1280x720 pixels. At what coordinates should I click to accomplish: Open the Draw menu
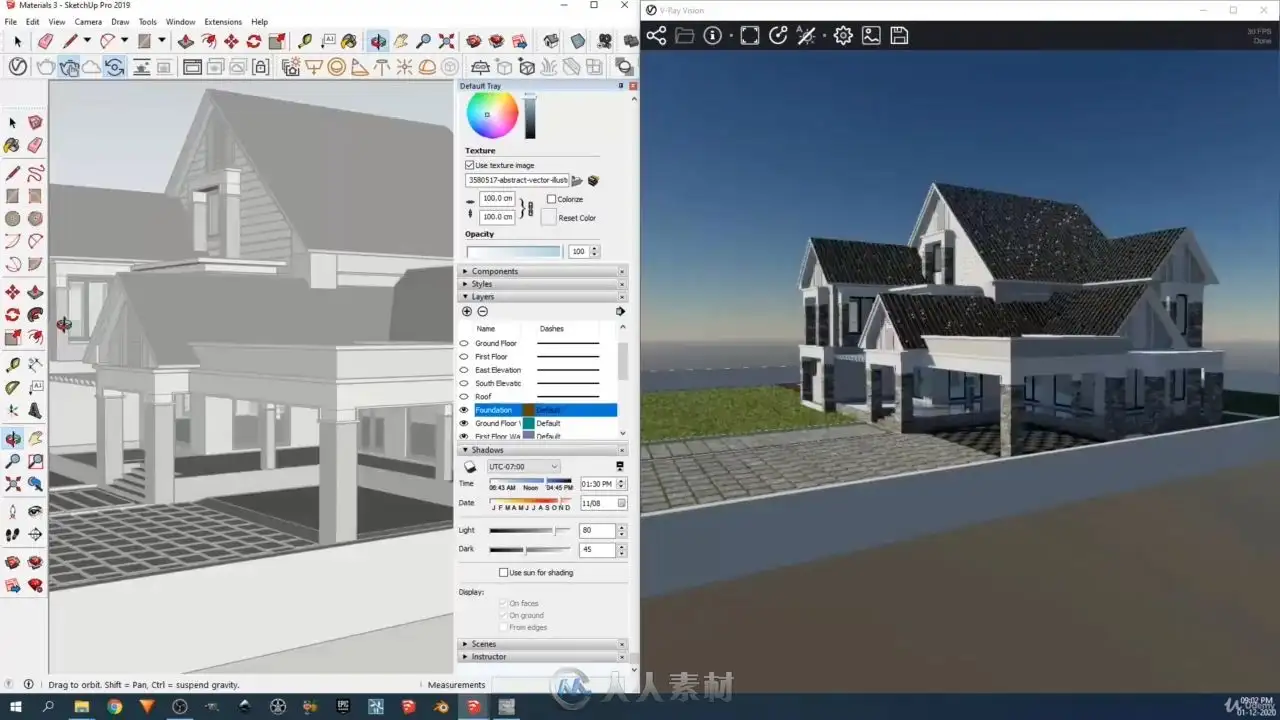(120, 22)
